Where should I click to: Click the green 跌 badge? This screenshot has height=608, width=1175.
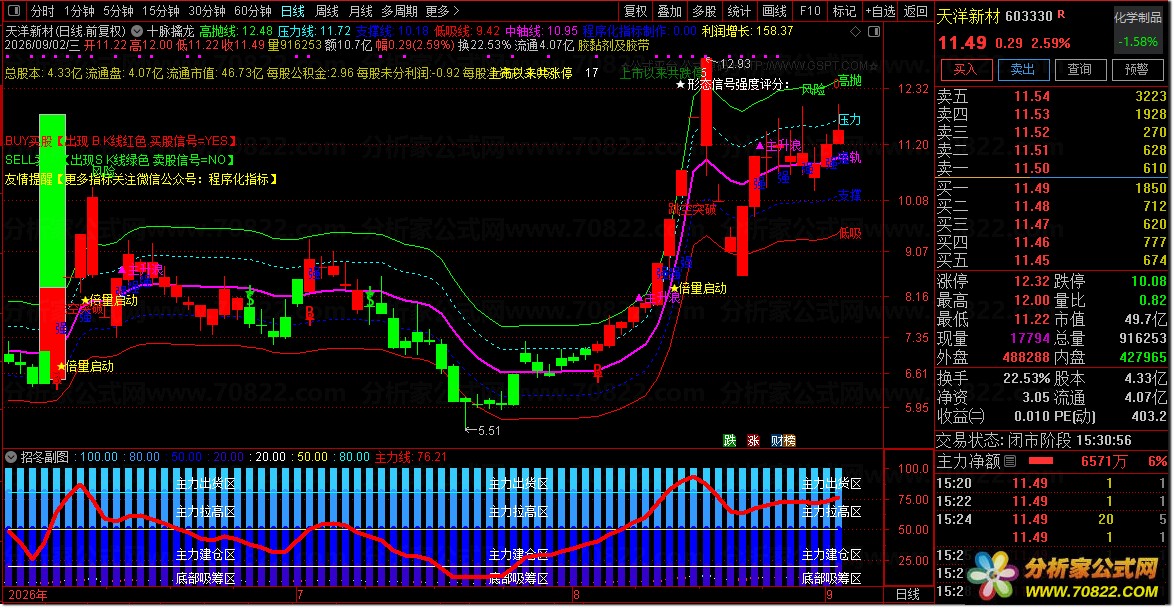point(729,441)
